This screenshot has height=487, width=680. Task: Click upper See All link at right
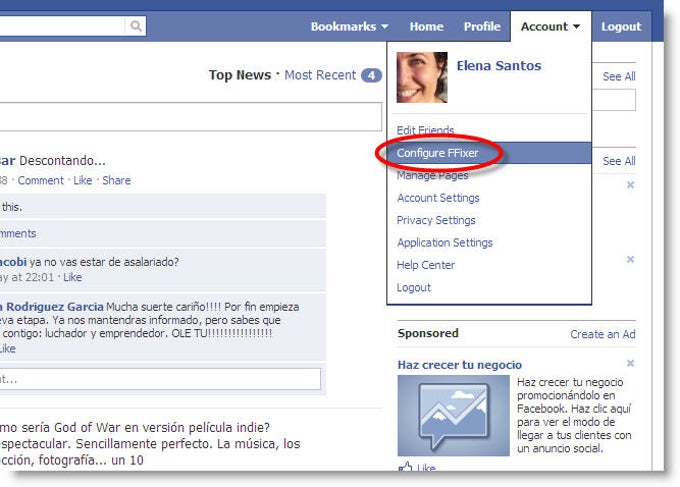click(x=619, y=76)
